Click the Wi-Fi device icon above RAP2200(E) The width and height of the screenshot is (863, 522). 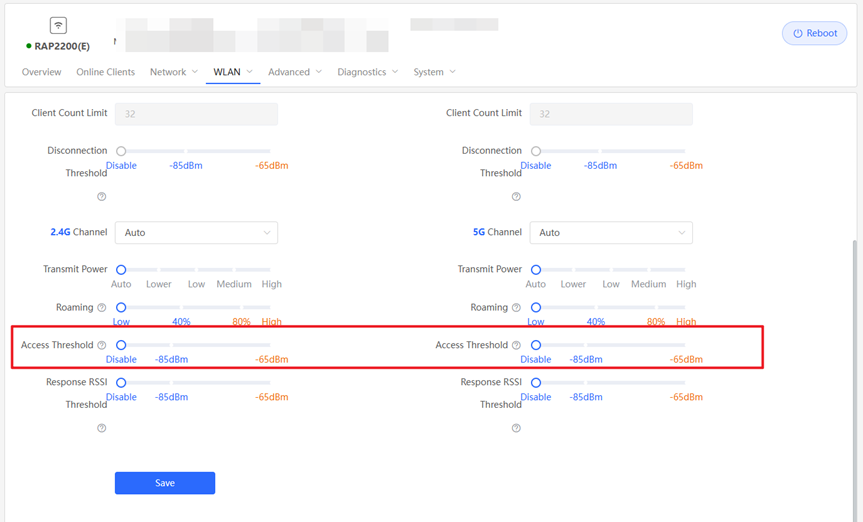[58, 25]
